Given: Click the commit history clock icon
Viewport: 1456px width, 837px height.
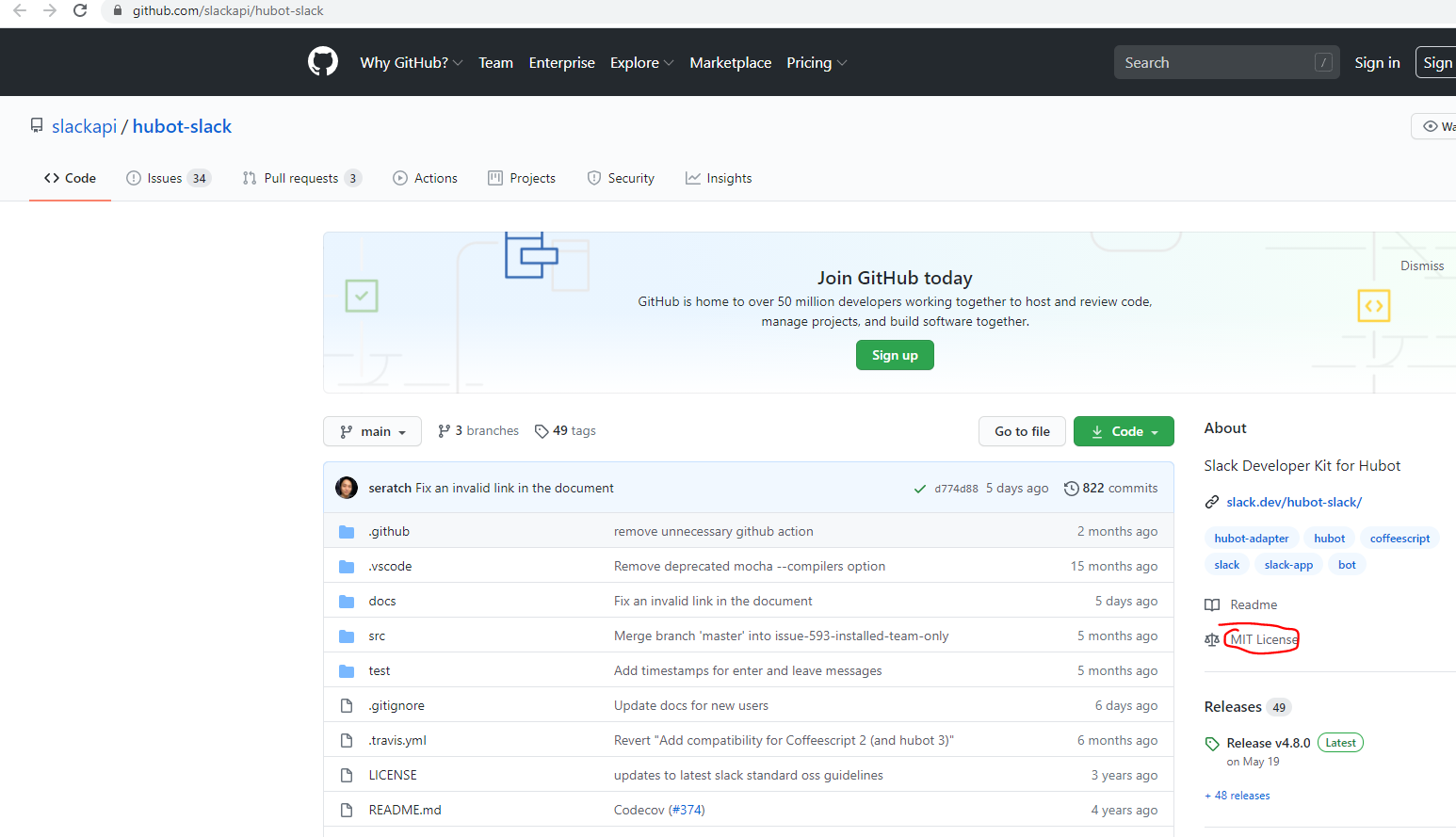Looking at the screenshot, I should (1071, 488).
